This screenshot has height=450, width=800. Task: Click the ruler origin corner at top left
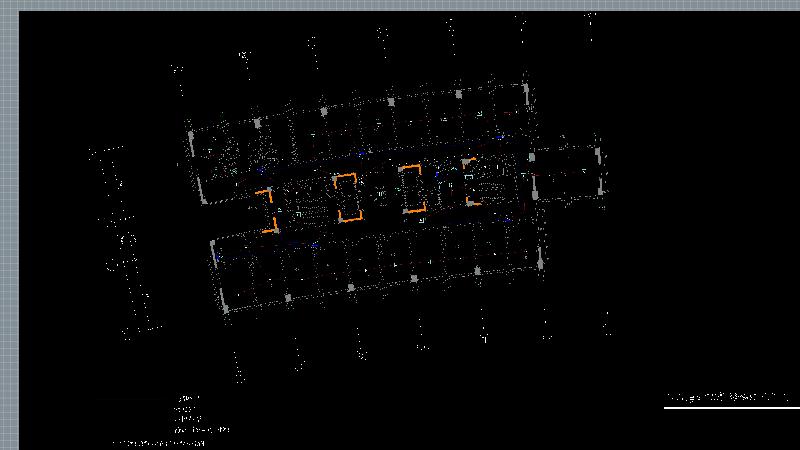(8, 5)
